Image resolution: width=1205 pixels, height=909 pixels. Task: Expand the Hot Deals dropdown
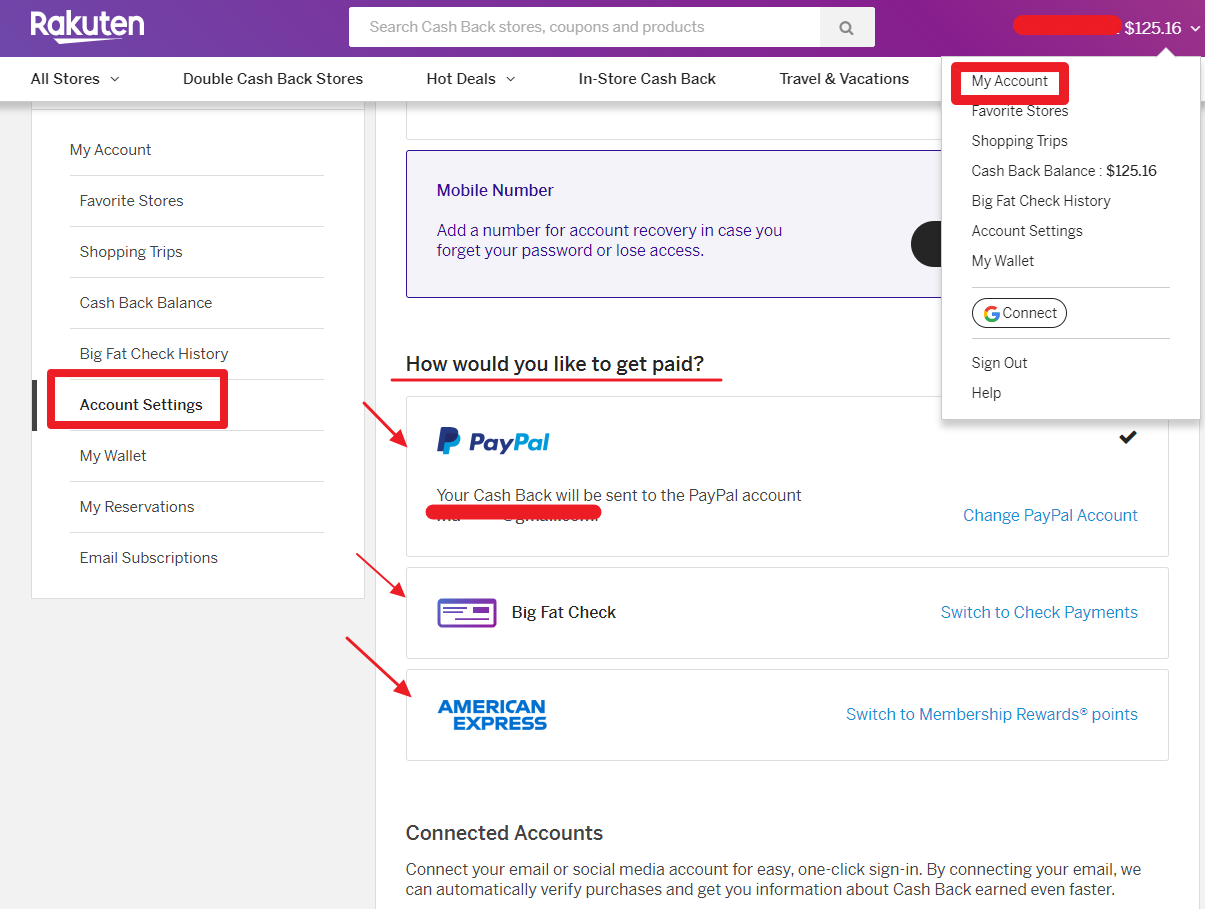[x=471, y=79]
